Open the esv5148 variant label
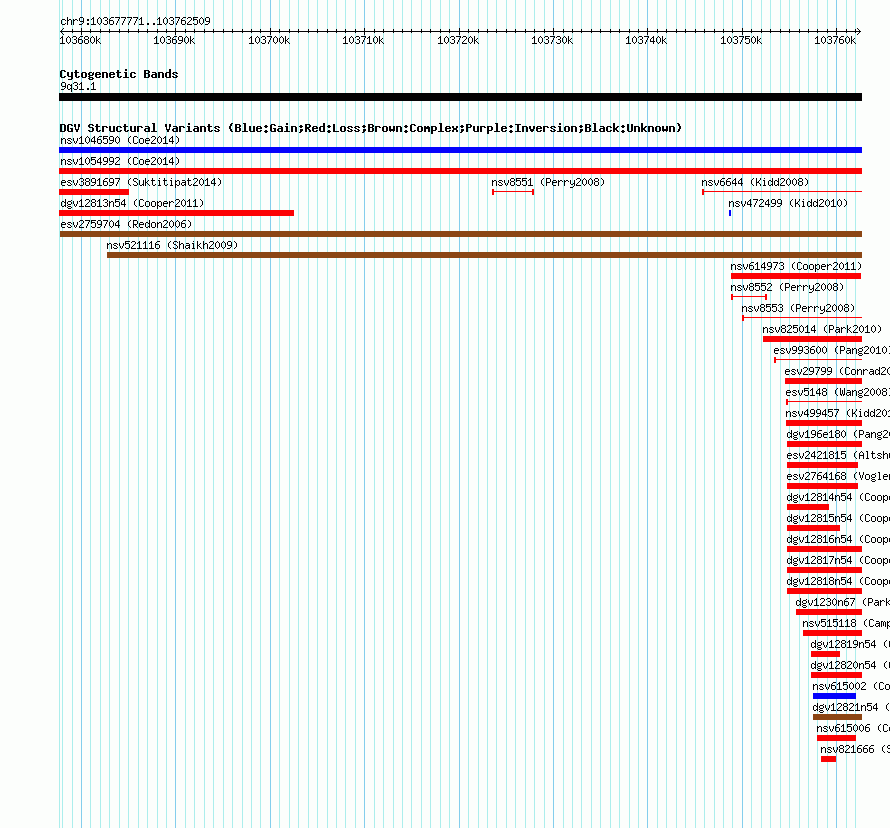This screenshot has height=828, width=890. 838,392
